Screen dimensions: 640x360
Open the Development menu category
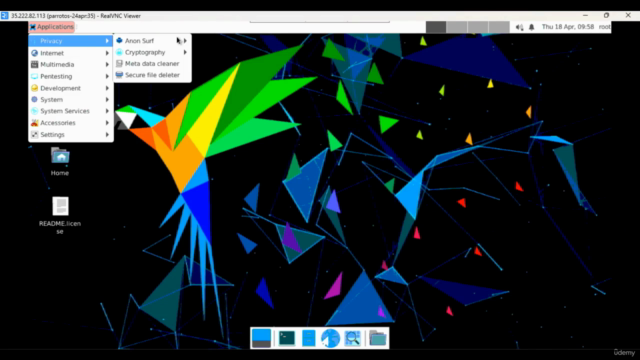tap(71, 88)
